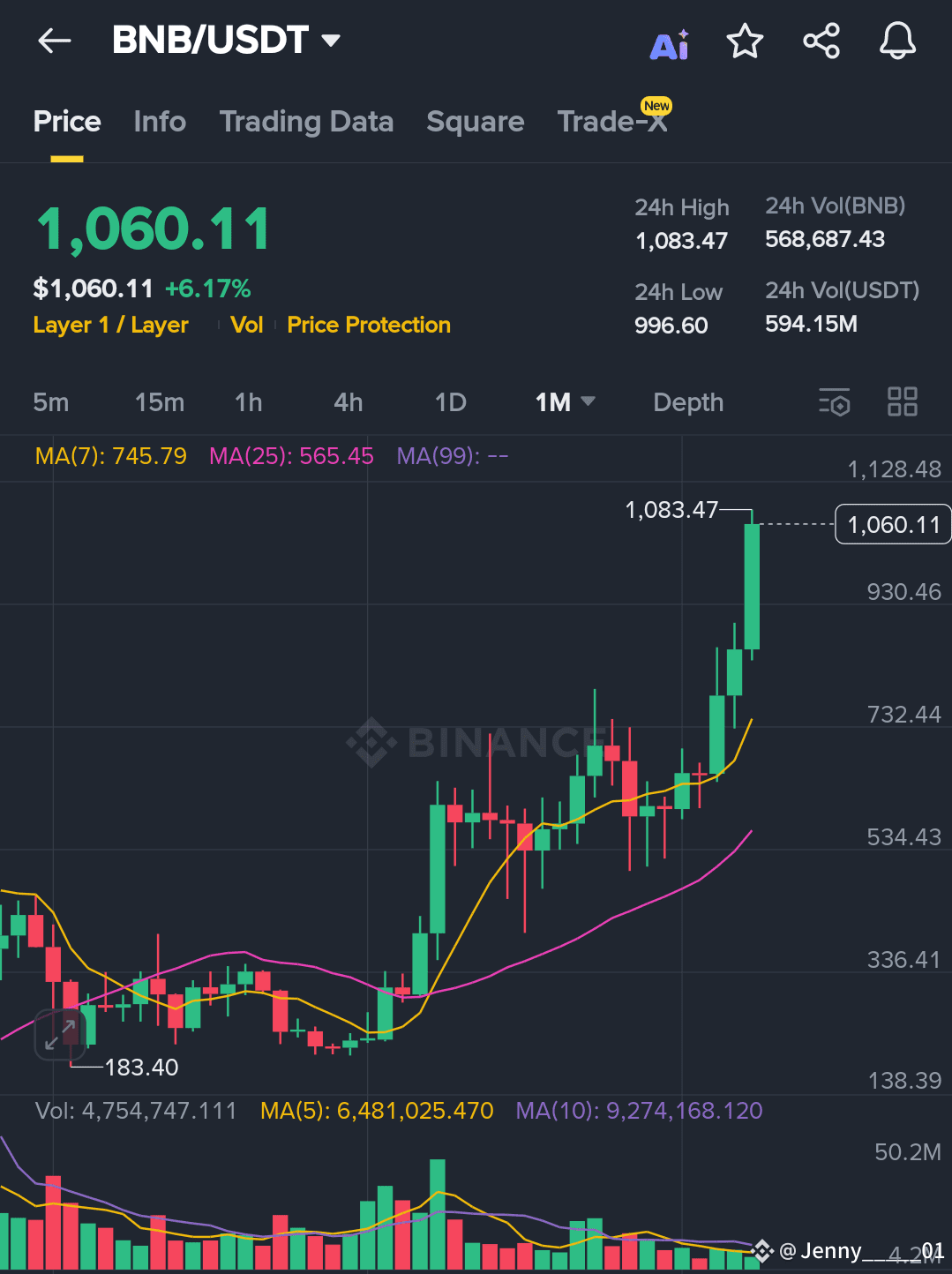The image size is (952, 1274).
Task: Open the Depth chart view
Action: tap(688, 402)
